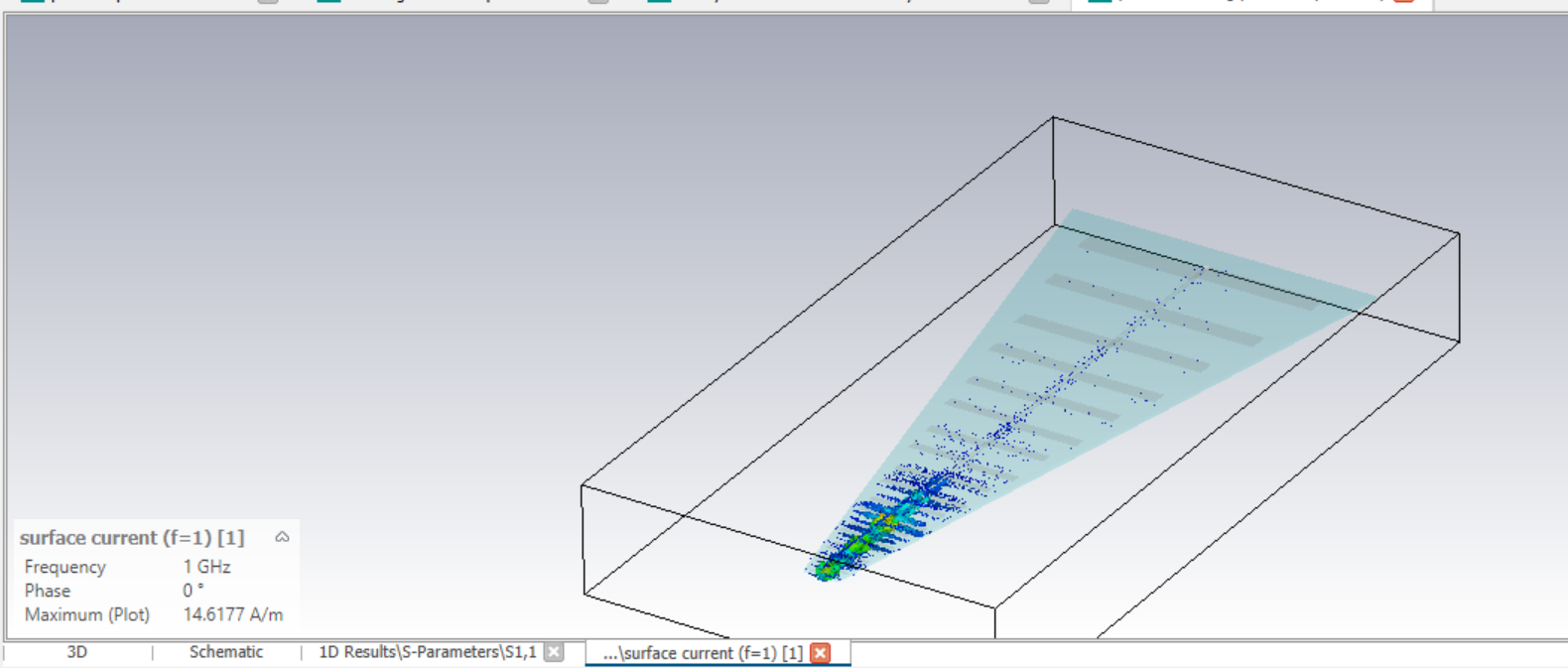The height and width of the screenshot is (668, 1568).
Task: Click the Frequency label in info panel
Action: 65,567
